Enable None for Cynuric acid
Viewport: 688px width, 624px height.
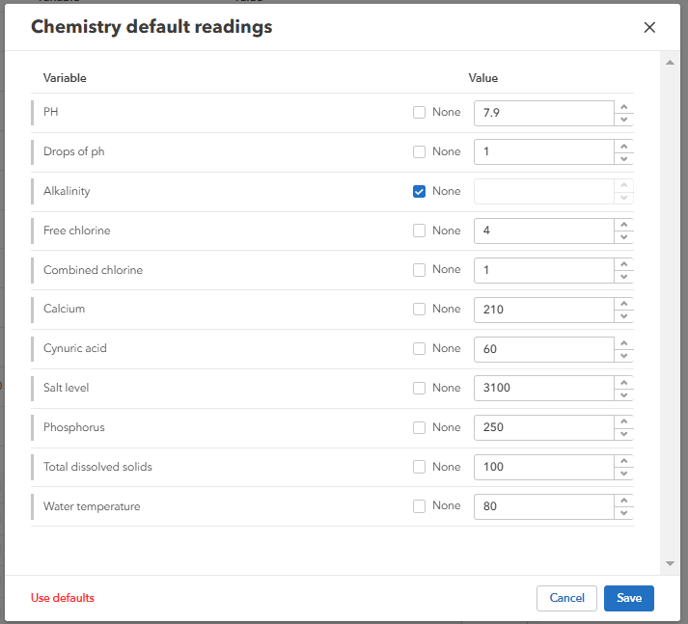419,349
